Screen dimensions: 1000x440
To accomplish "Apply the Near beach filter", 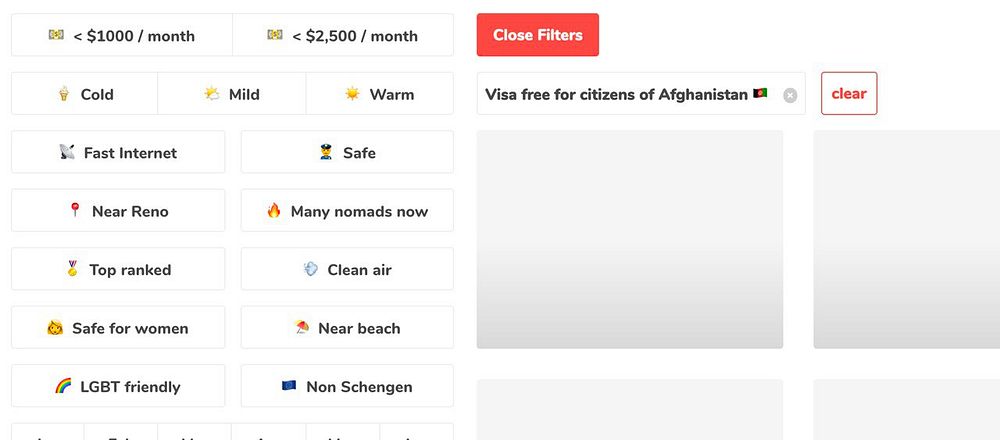I will [x=347, y=328].
